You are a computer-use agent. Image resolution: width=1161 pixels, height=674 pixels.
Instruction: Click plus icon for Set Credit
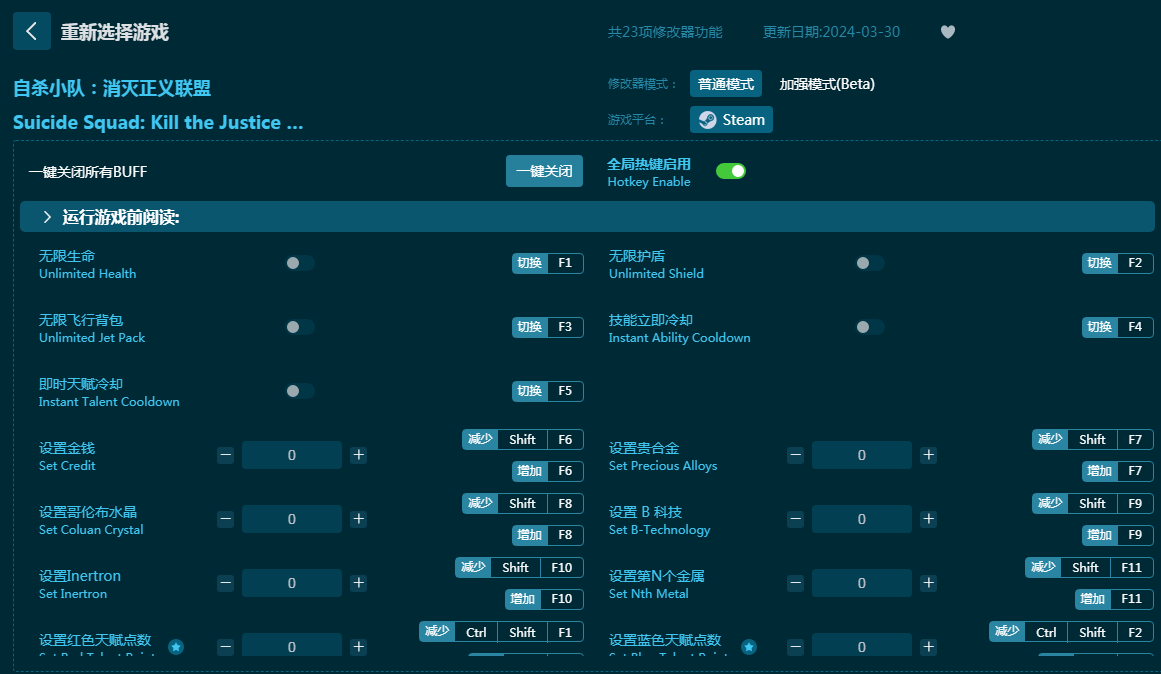(358, 455)
